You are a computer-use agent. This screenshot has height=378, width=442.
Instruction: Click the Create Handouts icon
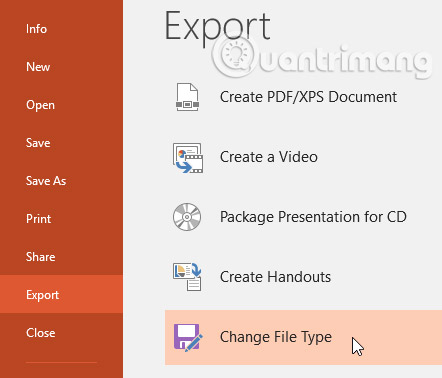point(187,277)
